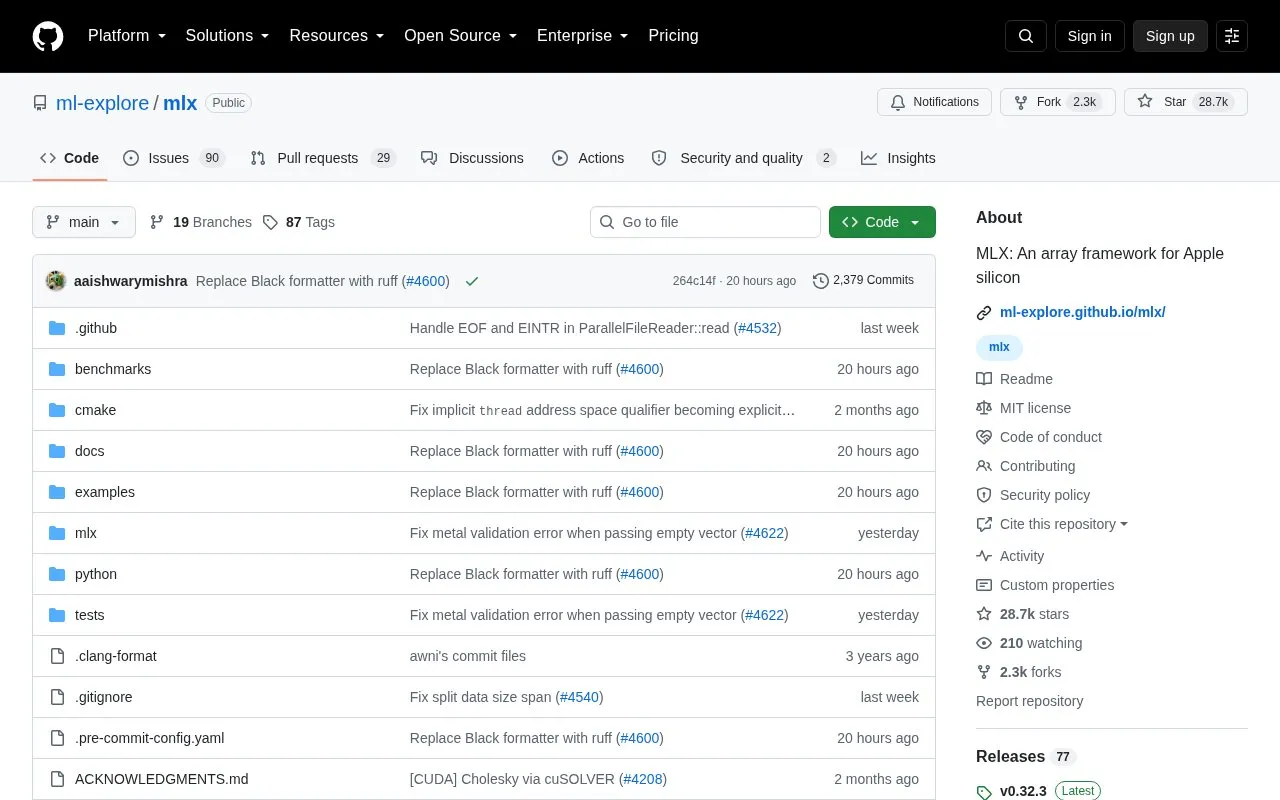Switch to the Pull requests tab
Image resolution: width=1280 pixels, height=800 pixels.
click(x=323, y=158)
